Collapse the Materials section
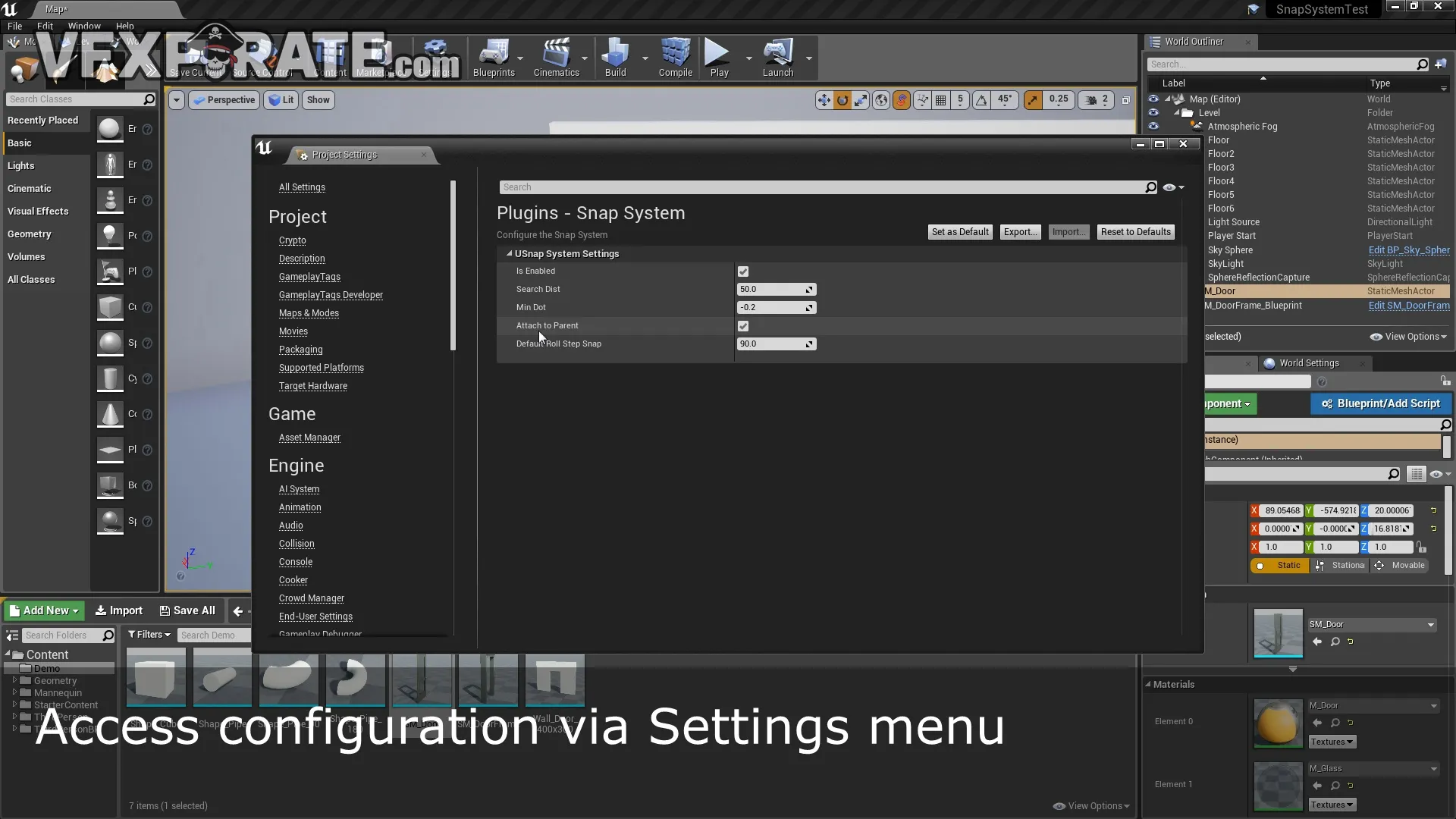 coord(1147,685)
